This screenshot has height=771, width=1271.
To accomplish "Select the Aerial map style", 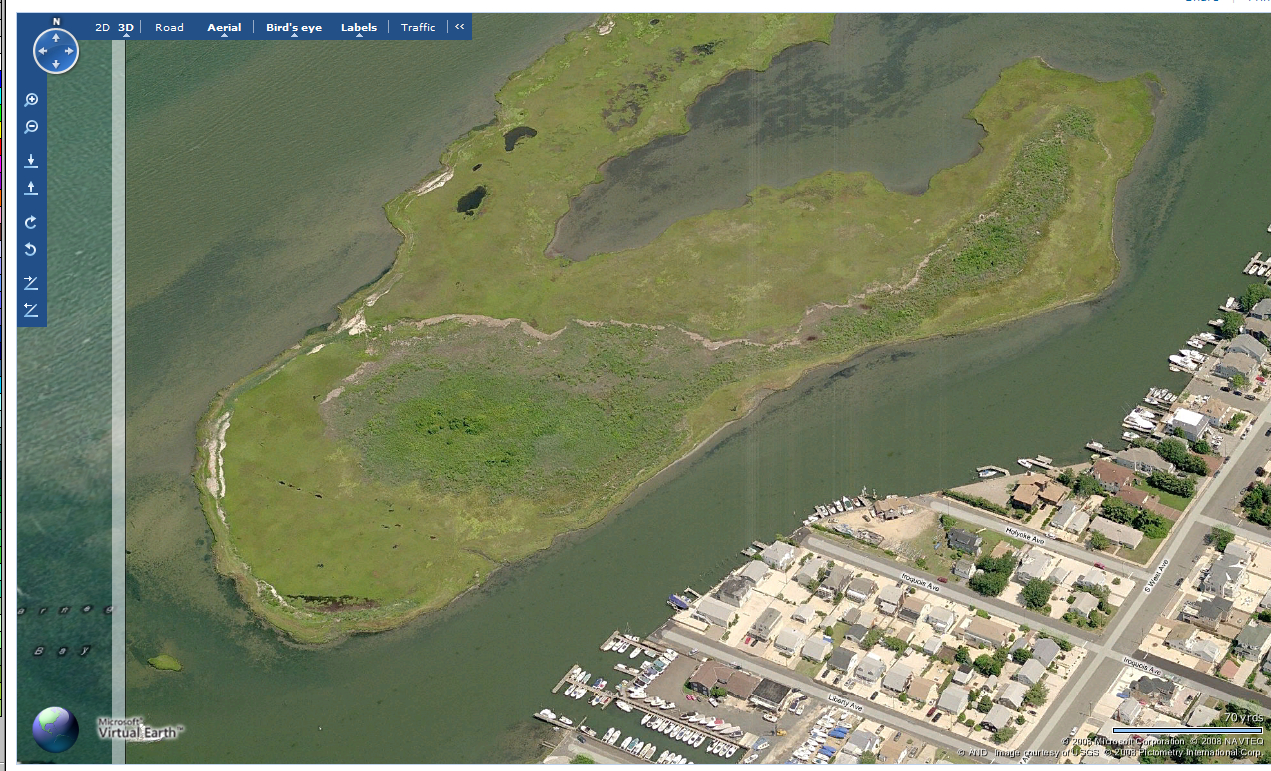I will tap(224, 27).
